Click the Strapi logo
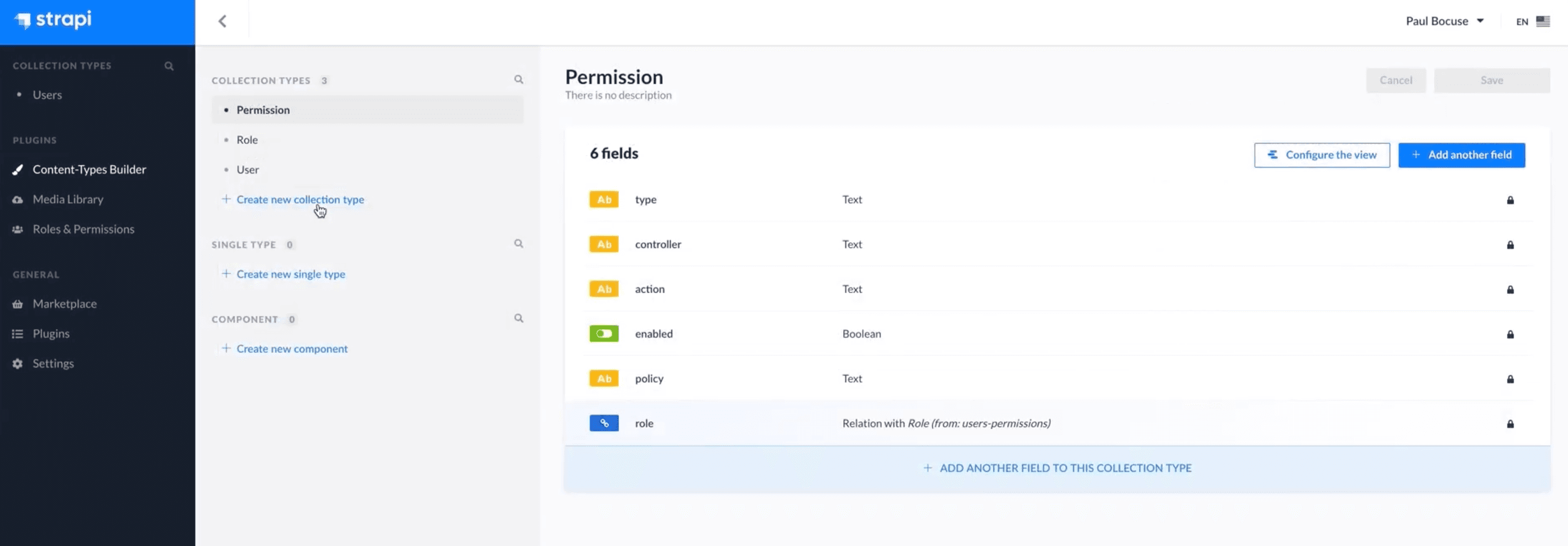 [x=54, y=20]
